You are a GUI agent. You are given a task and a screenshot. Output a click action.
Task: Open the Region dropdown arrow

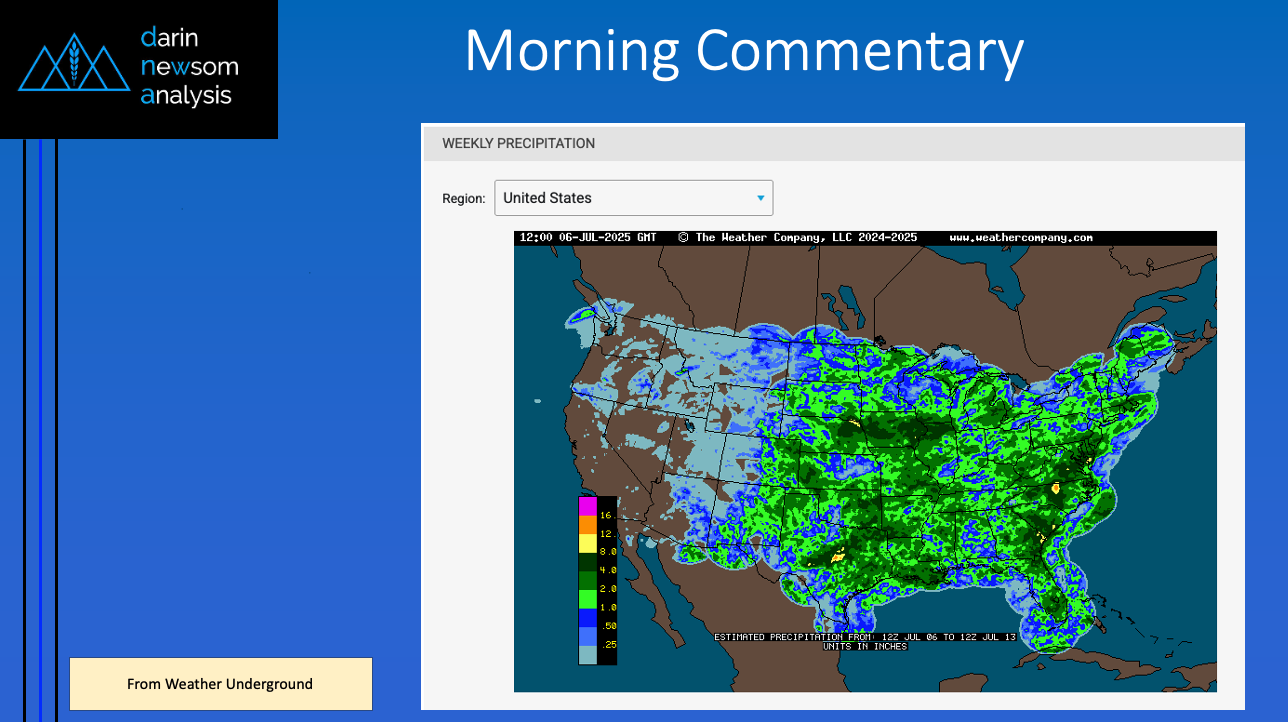click(x=760, y=198)
